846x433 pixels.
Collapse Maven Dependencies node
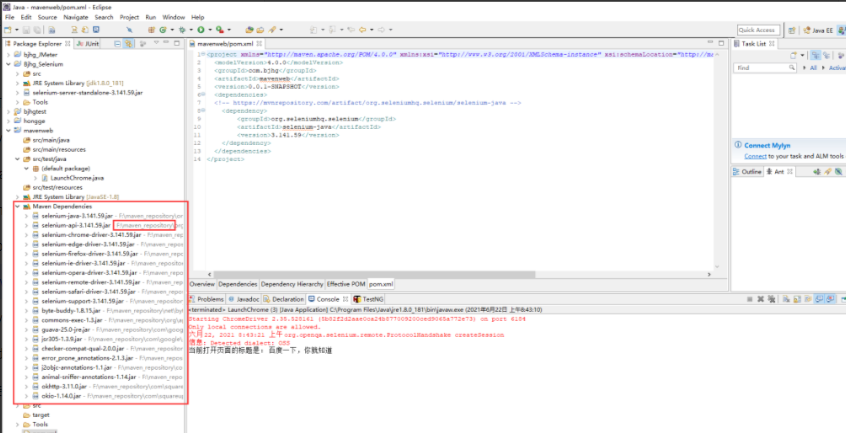[17, 206]
